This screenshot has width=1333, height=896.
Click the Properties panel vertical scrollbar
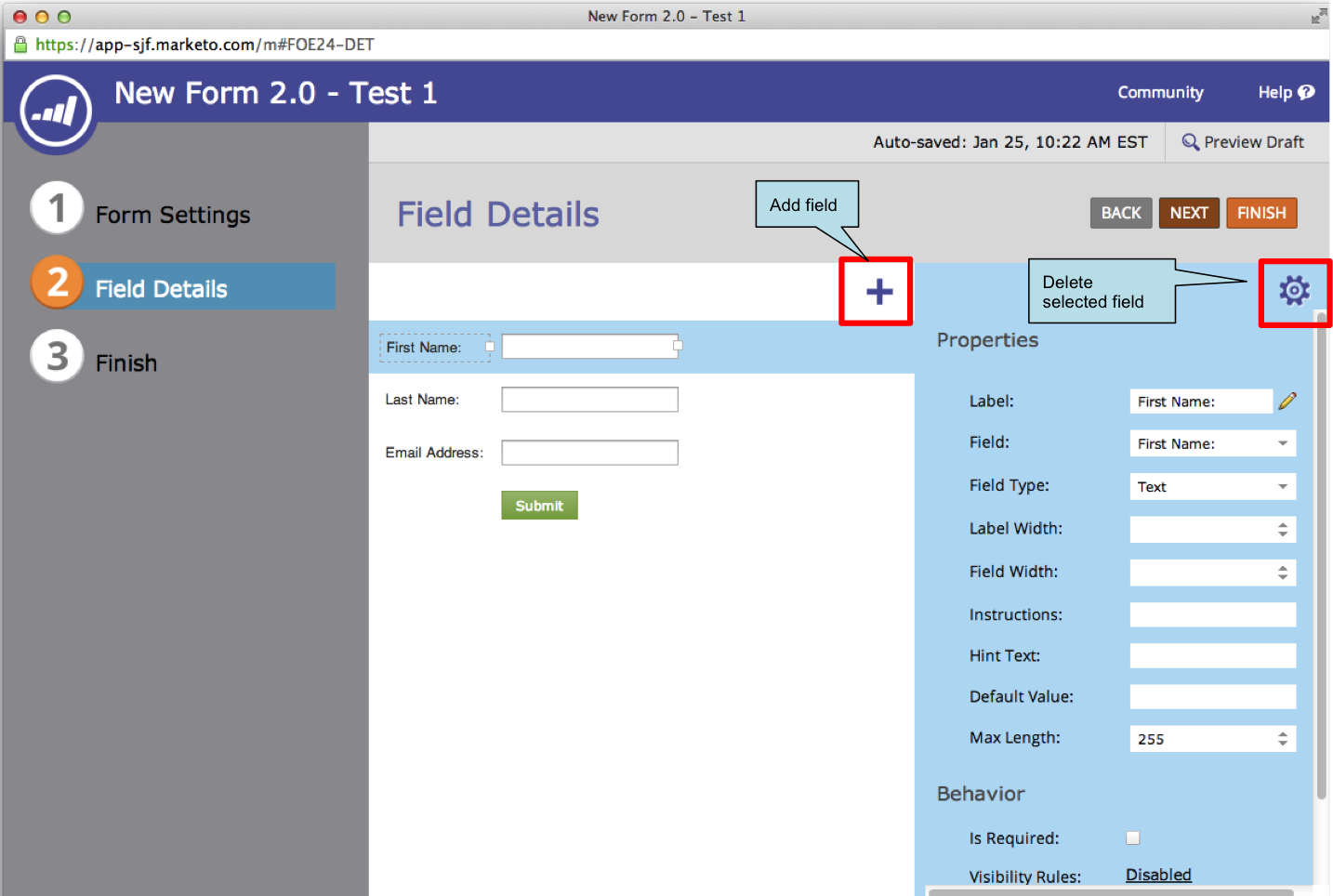click(1321, 558)
